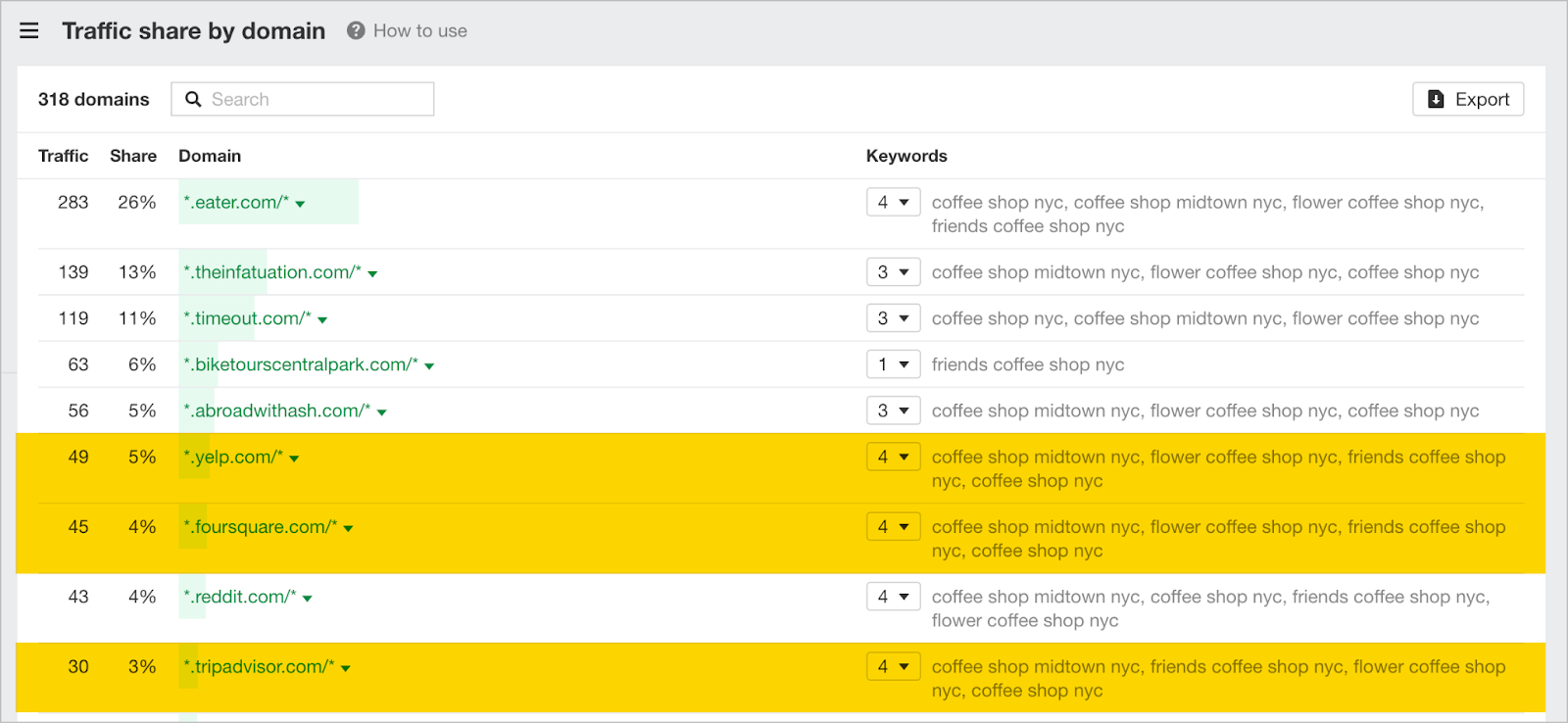
Task: Open the *.foursquare.com/* domain link
Action: (261, 527)
